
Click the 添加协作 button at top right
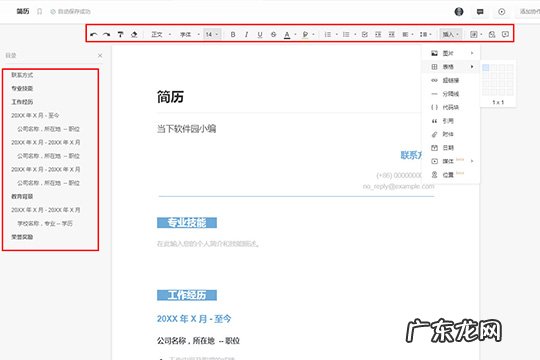pos(530,12)
